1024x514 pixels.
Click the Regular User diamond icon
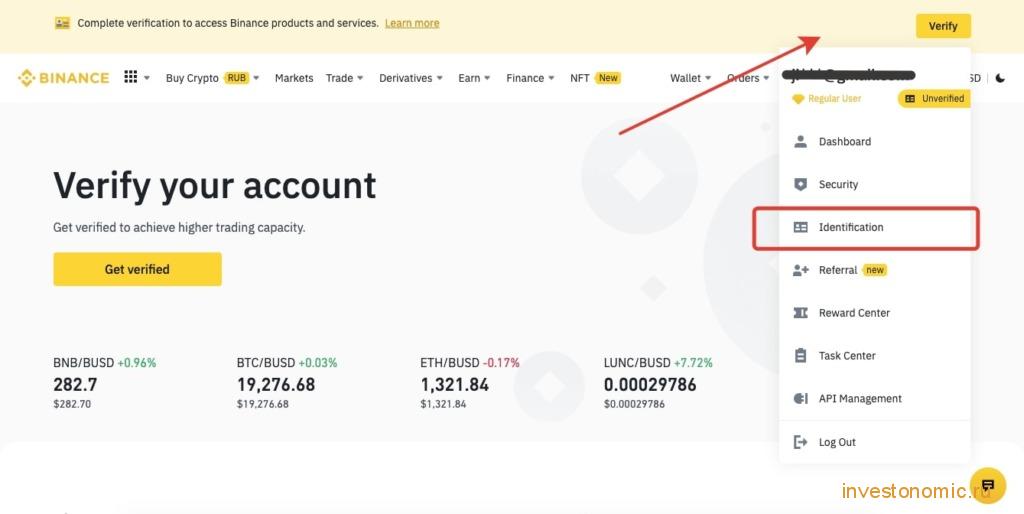coord(797,99)
